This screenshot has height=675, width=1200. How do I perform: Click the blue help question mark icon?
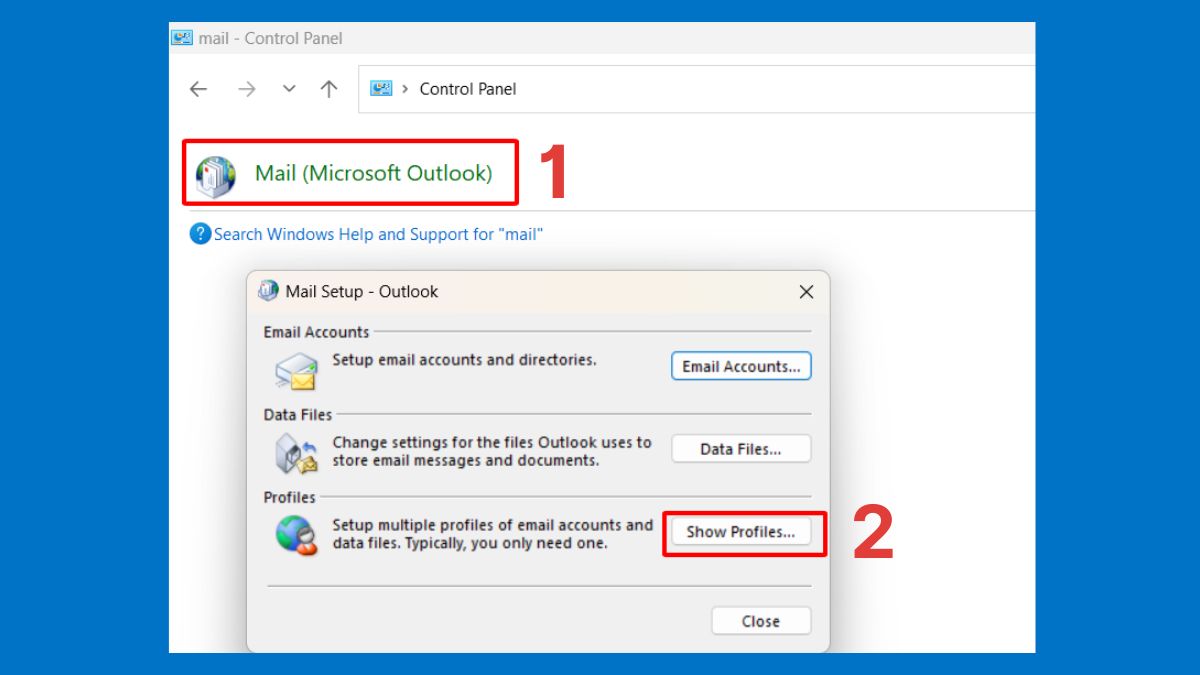click(x=200, y=234)
